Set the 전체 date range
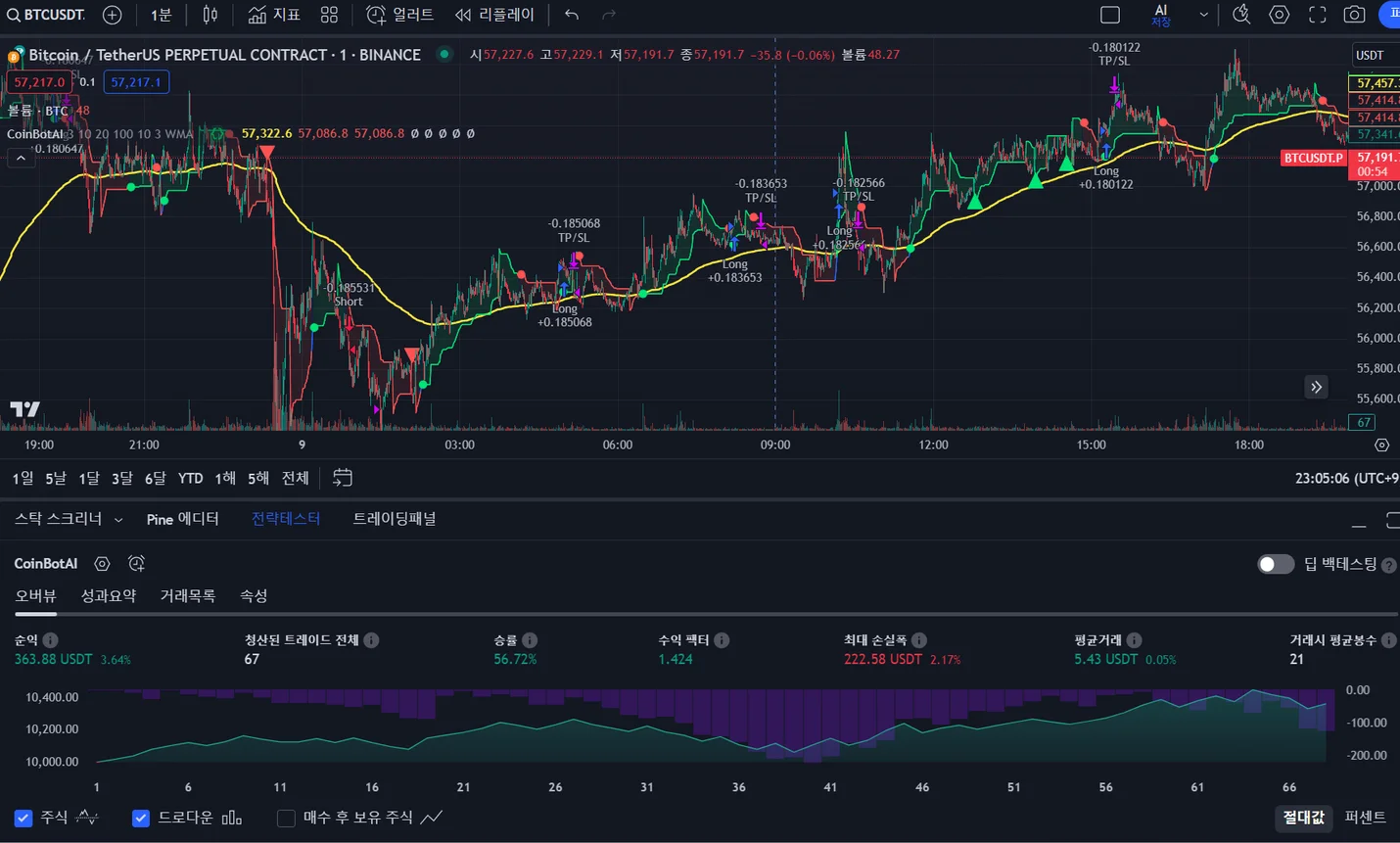The height and width of the screenshot is (843, 1400). click(x=295, y=478)
